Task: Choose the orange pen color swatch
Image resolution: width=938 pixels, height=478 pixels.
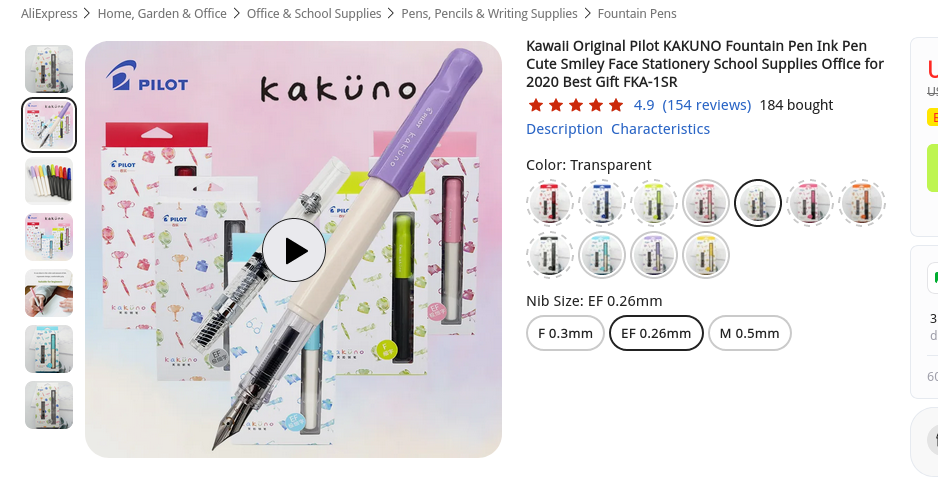Action: click(862, 203)
